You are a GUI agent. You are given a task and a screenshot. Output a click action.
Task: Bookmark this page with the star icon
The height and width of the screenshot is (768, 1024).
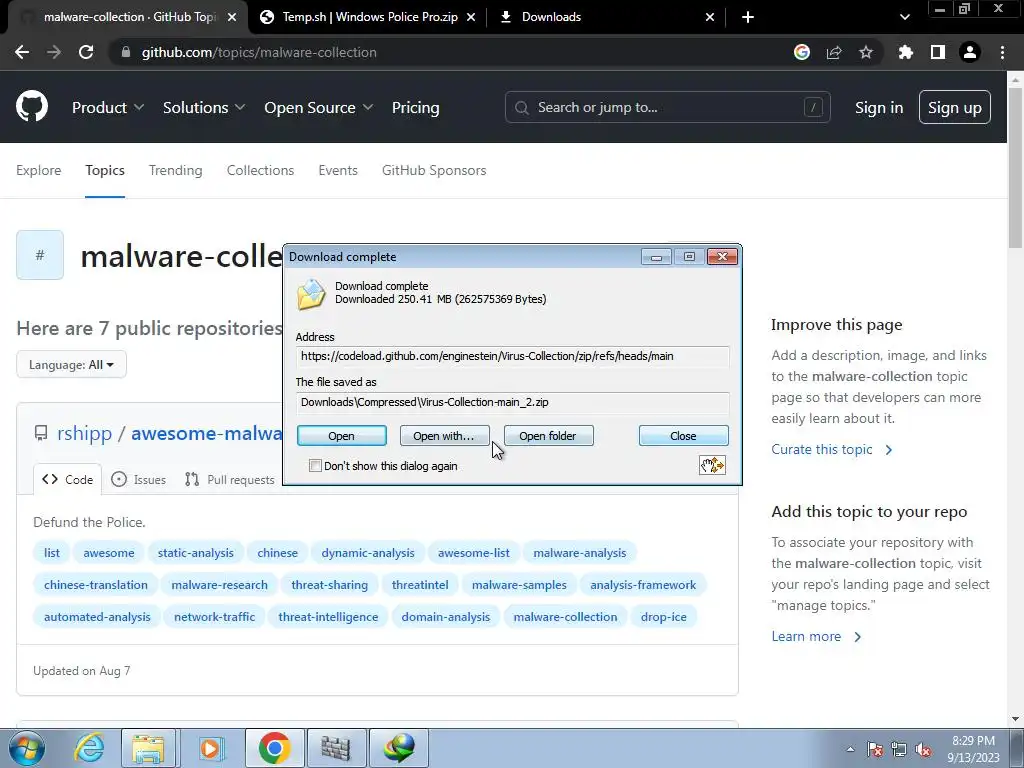866,52
